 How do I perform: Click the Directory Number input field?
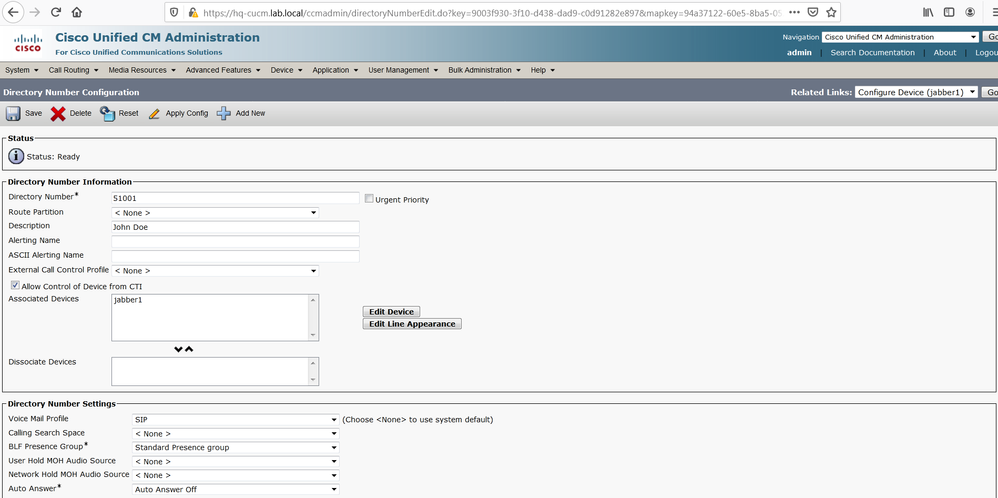click(x=235, y=198)
